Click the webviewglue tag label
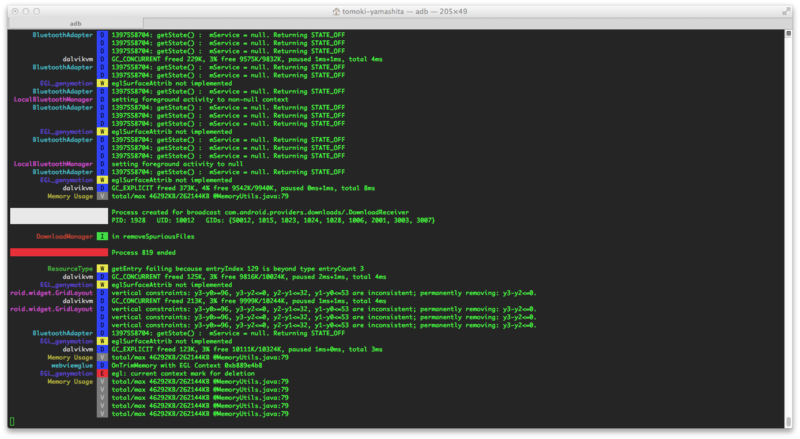 (72, 365)
